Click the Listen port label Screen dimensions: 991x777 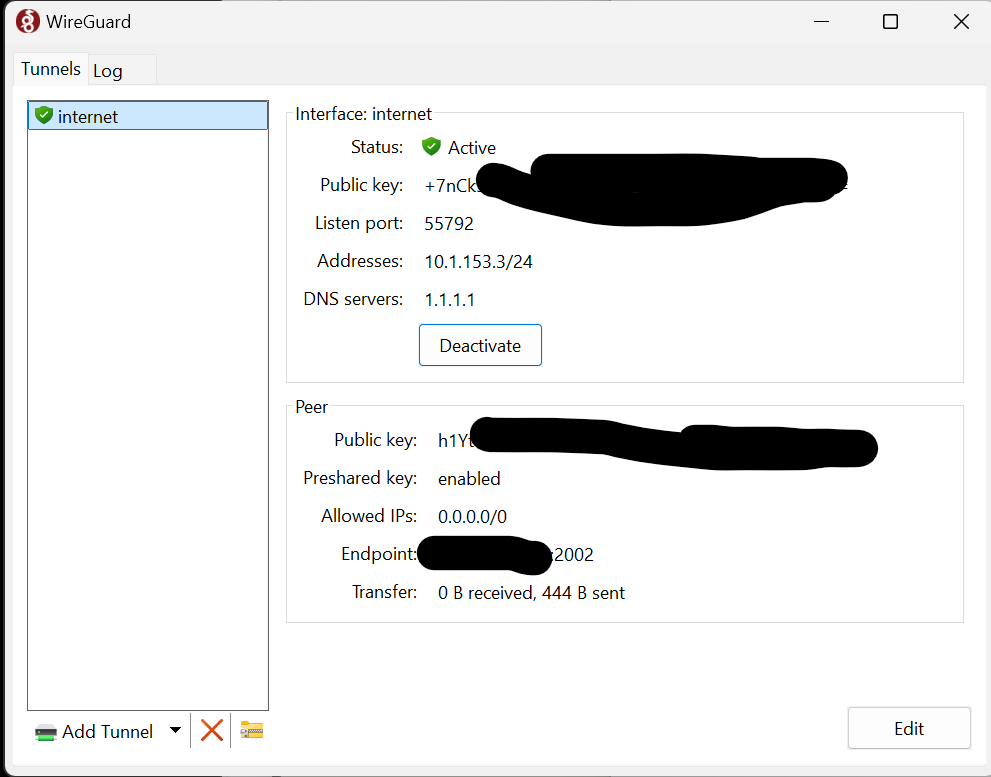pos(359,223)
